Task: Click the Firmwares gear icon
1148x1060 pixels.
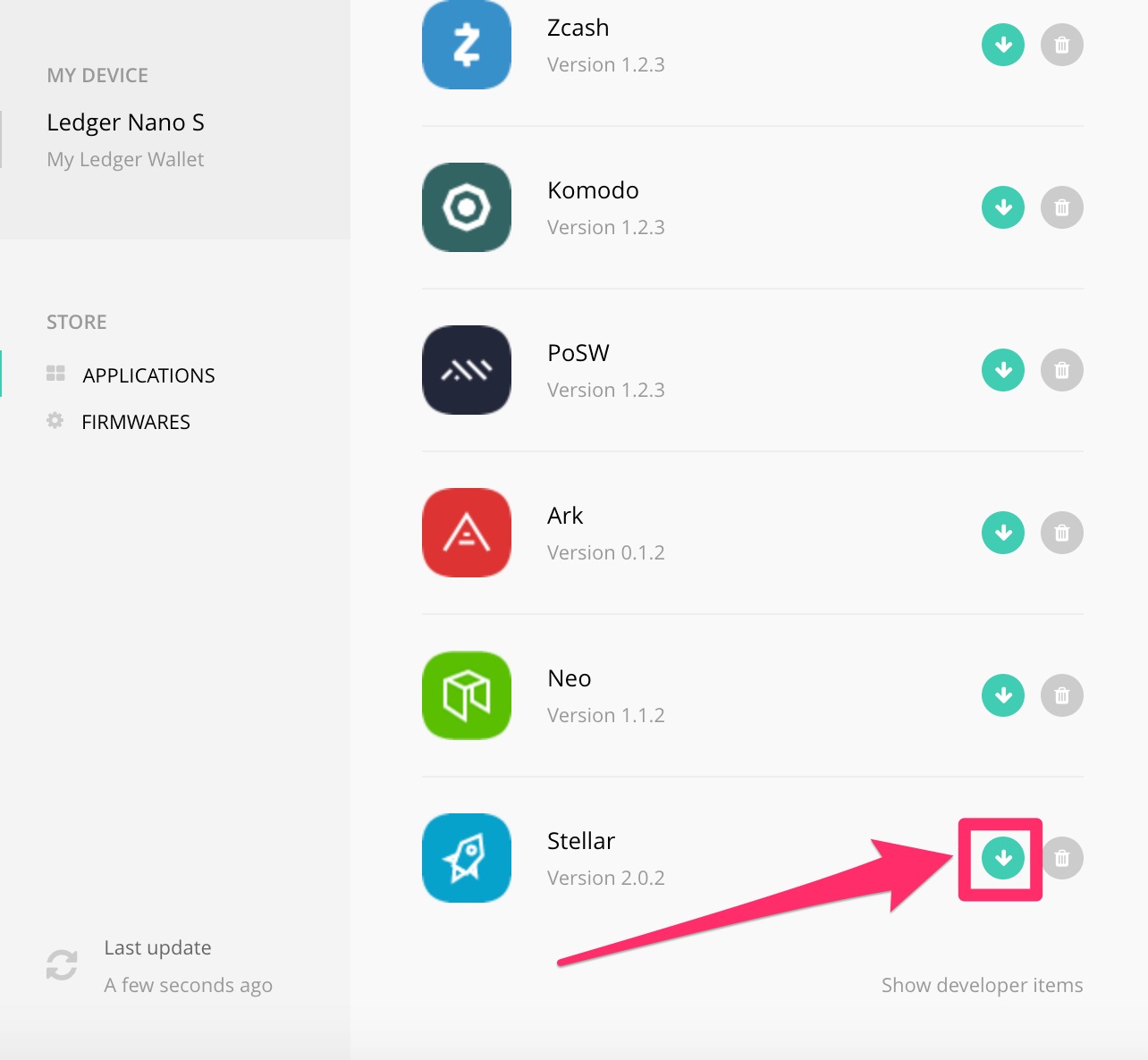Action: [55, 420]
